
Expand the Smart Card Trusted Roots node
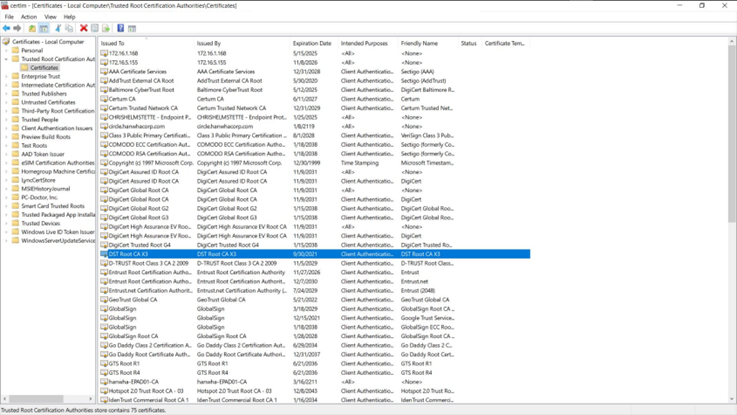[6, 206]
